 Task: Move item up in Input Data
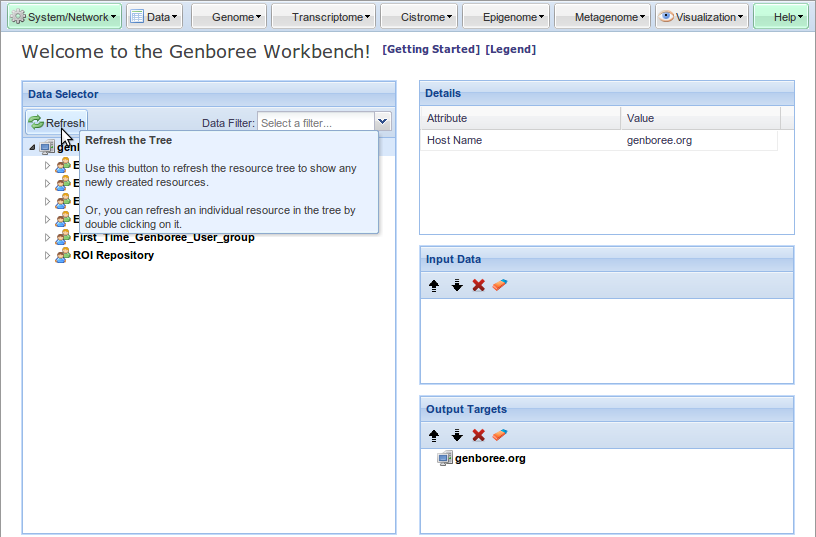pyautogui.click(x=434, y=285)
